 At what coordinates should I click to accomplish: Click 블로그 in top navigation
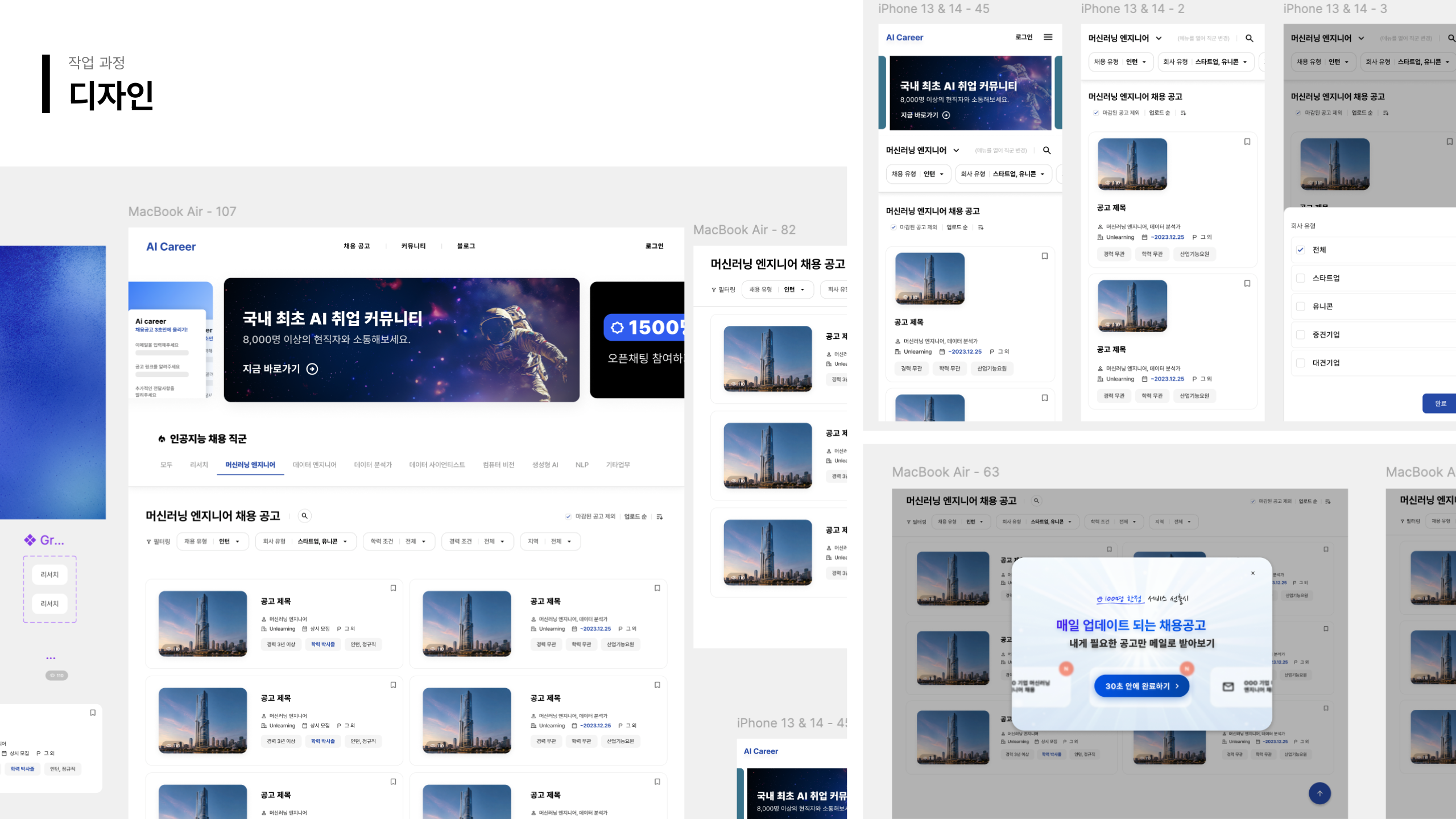pos(466,246)
